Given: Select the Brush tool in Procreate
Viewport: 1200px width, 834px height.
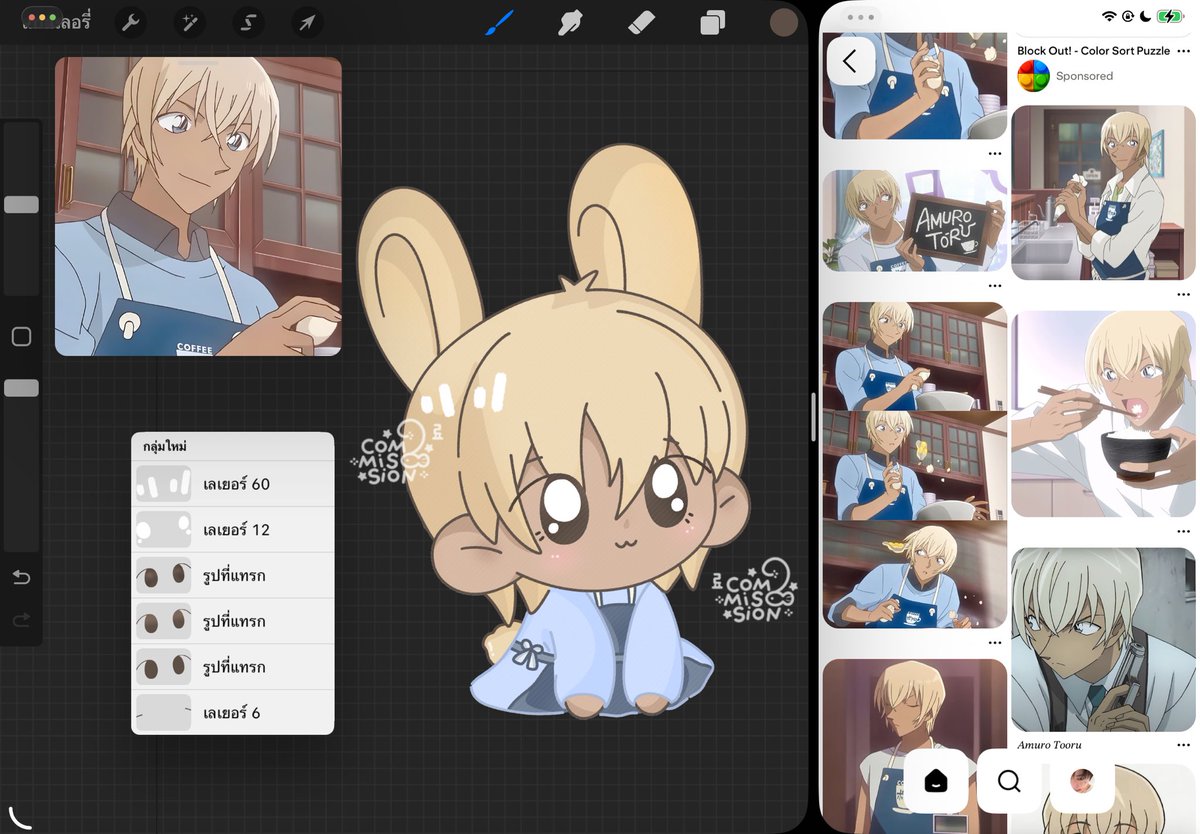Looking at the screenshot, I should 499,22.
